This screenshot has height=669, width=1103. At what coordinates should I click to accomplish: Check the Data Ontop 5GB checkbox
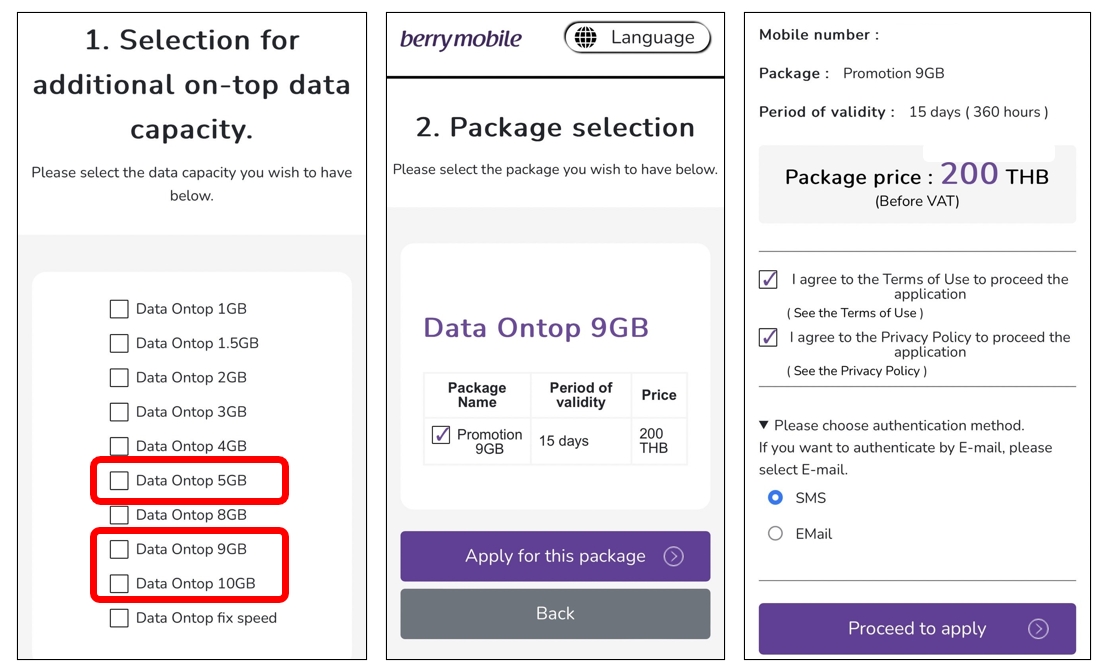[119, 480]
